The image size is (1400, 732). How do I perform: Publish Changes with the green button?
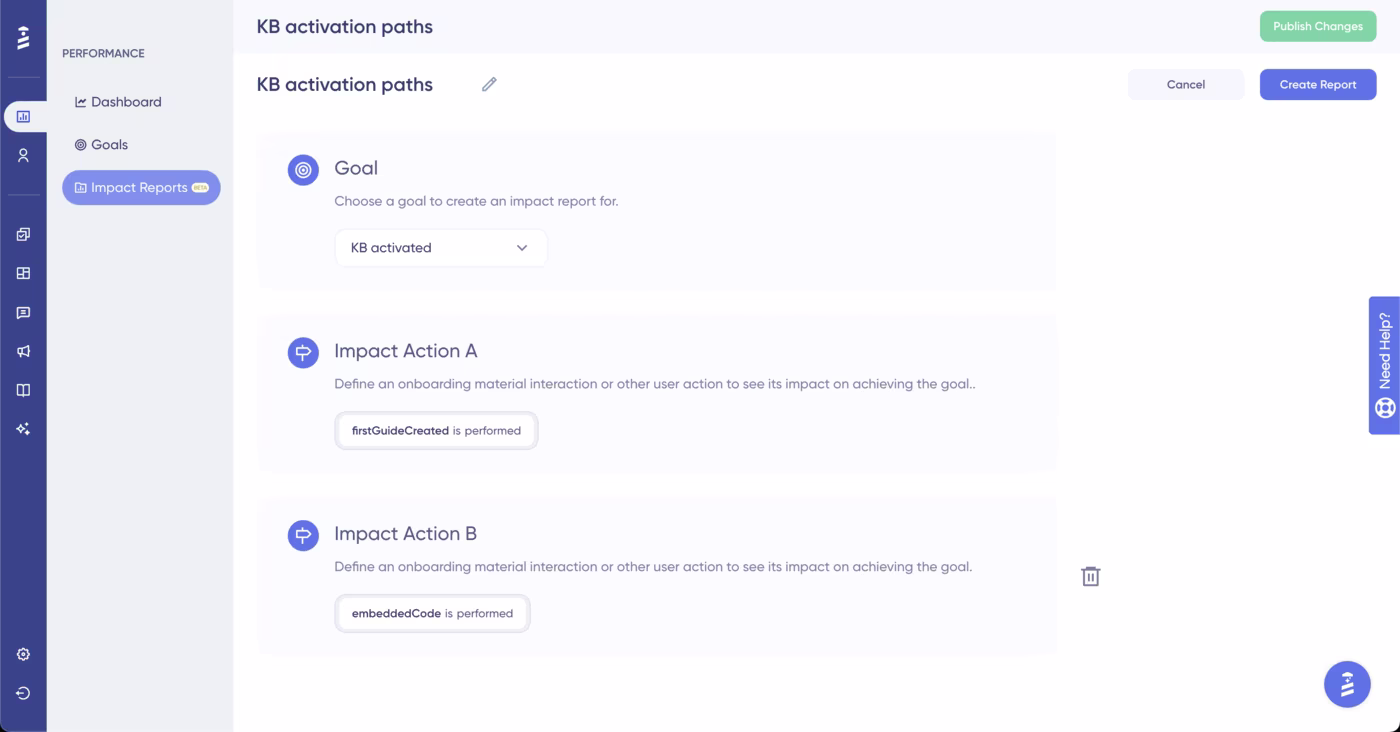pos(1317,26)
